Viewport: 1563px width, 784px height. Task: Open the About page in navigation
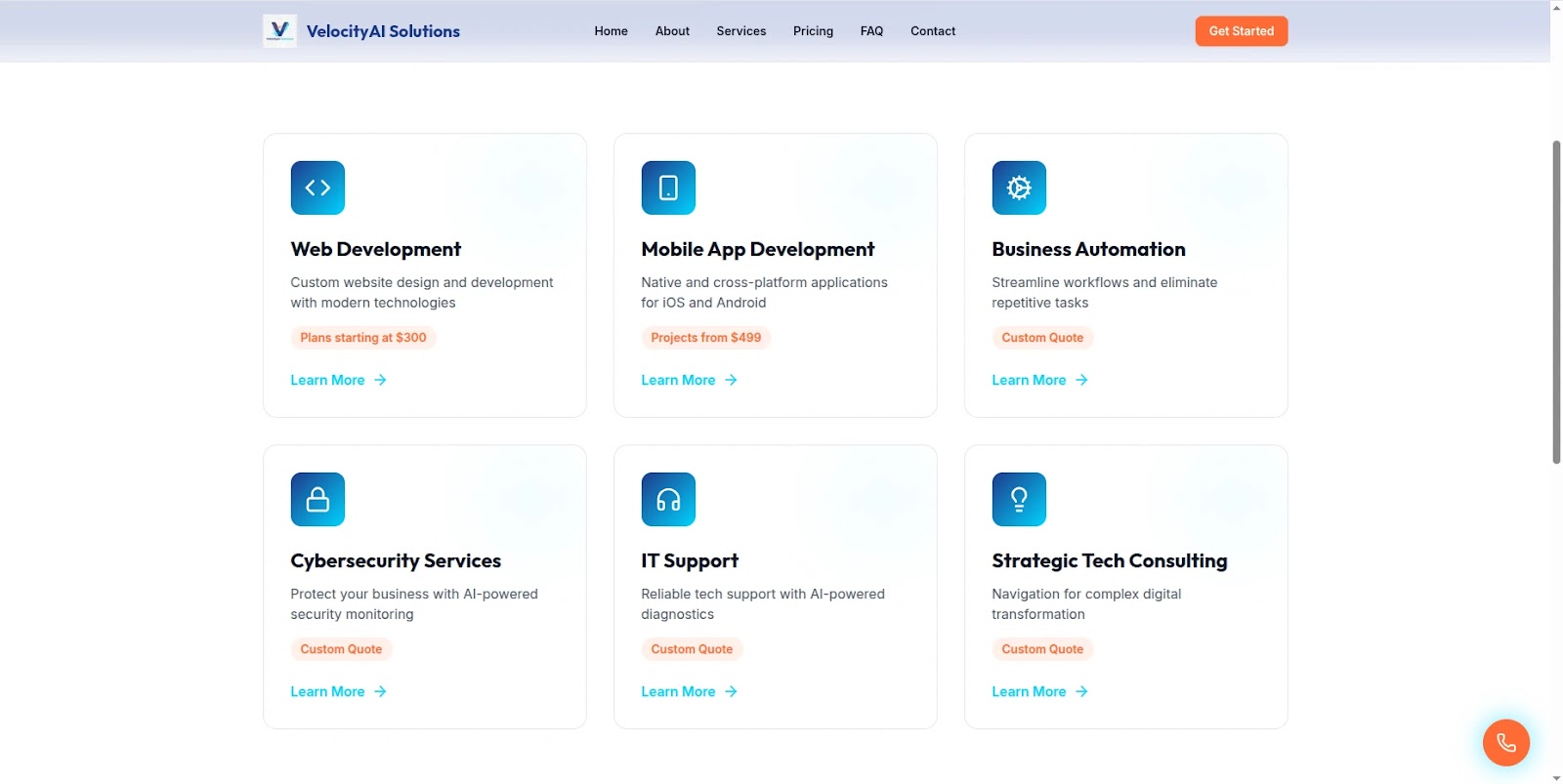pos(672,31)
